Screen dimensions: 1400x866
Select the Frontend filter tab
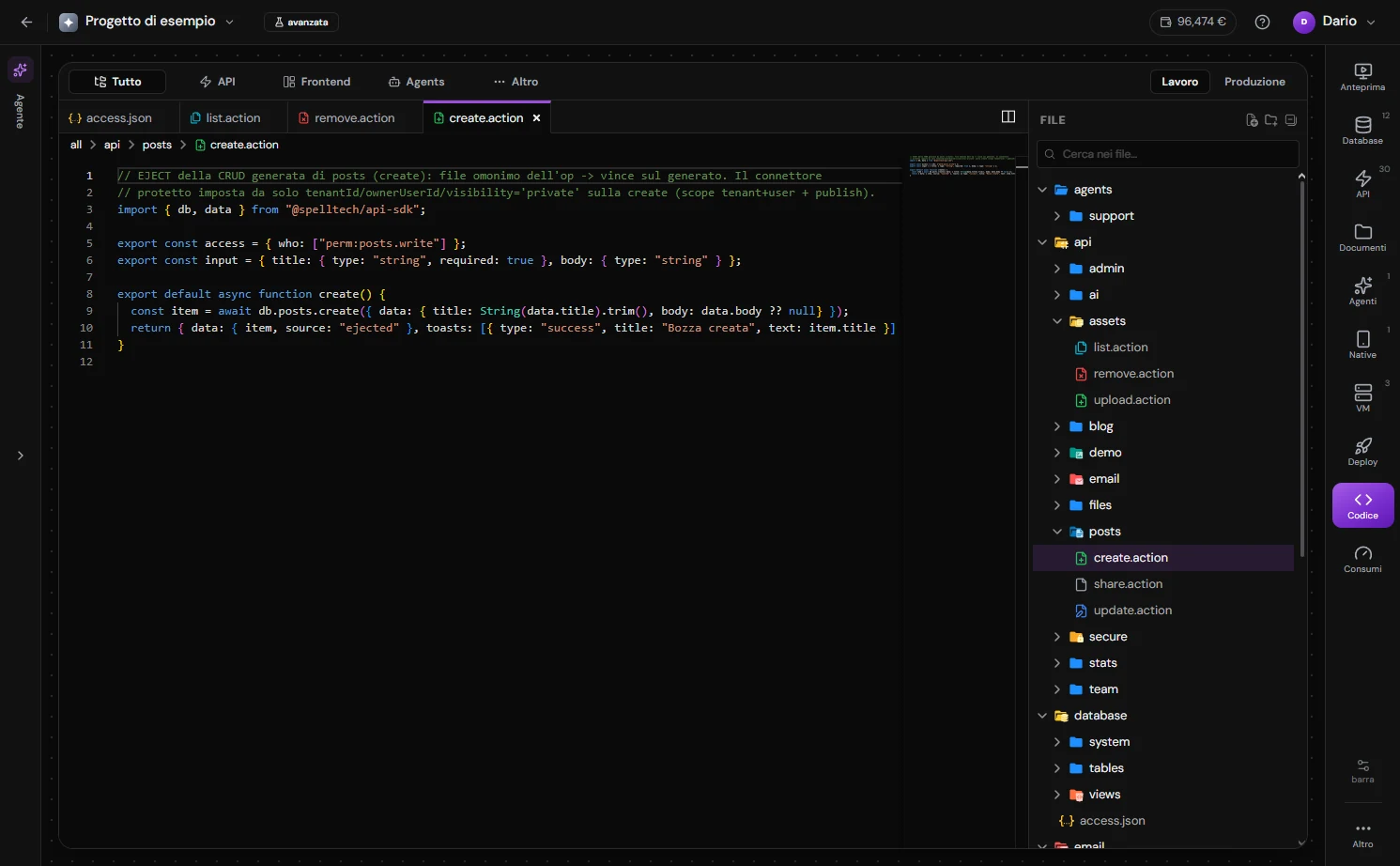point(316,82)
